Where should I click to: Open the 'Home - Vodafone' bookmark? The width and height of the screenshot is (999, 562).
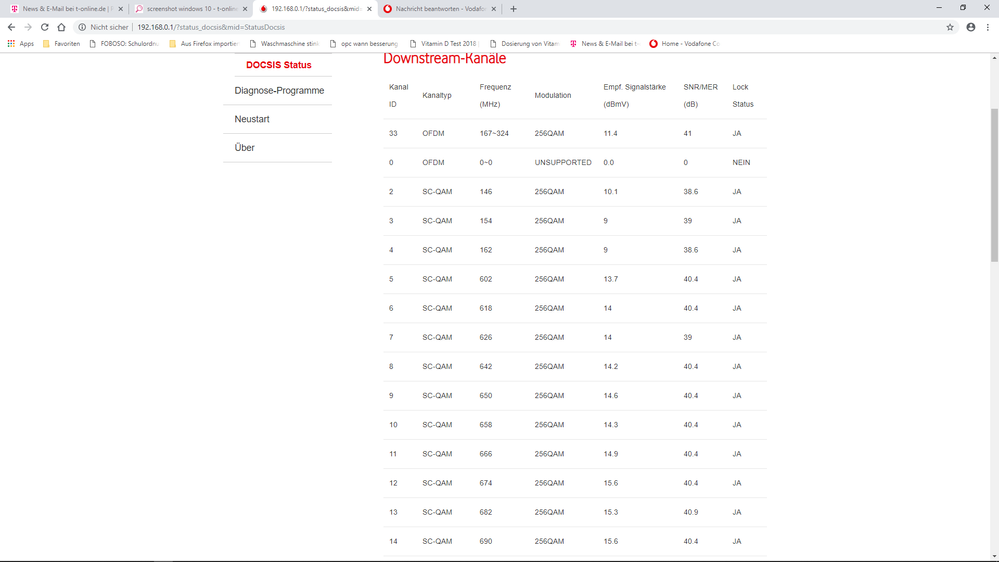tap(684, 44)
